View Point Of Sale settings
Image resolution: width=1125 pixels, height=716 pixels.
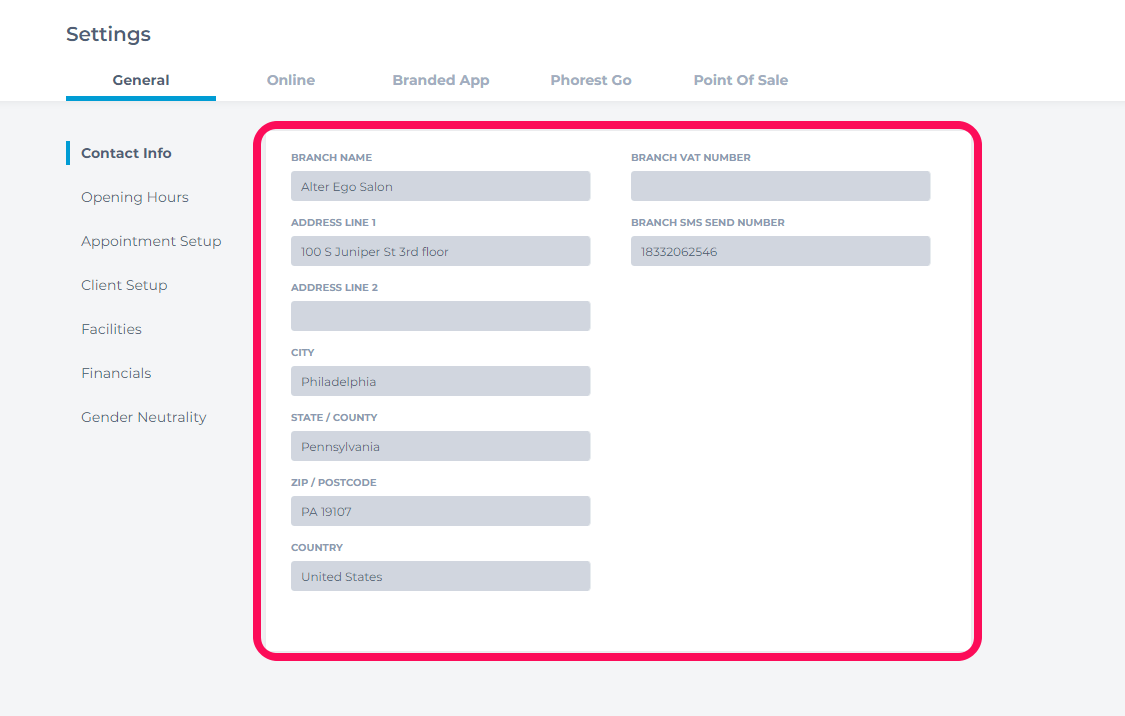[x=740, y=80]
